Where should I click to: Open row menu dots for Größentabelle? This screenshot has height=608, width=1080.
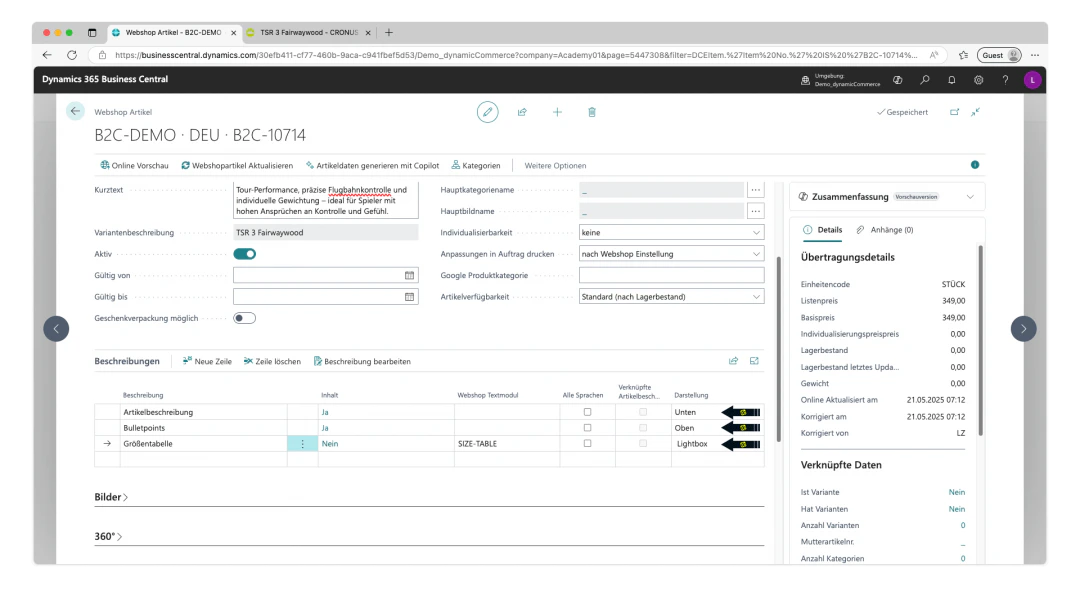(x=302, y=444)
